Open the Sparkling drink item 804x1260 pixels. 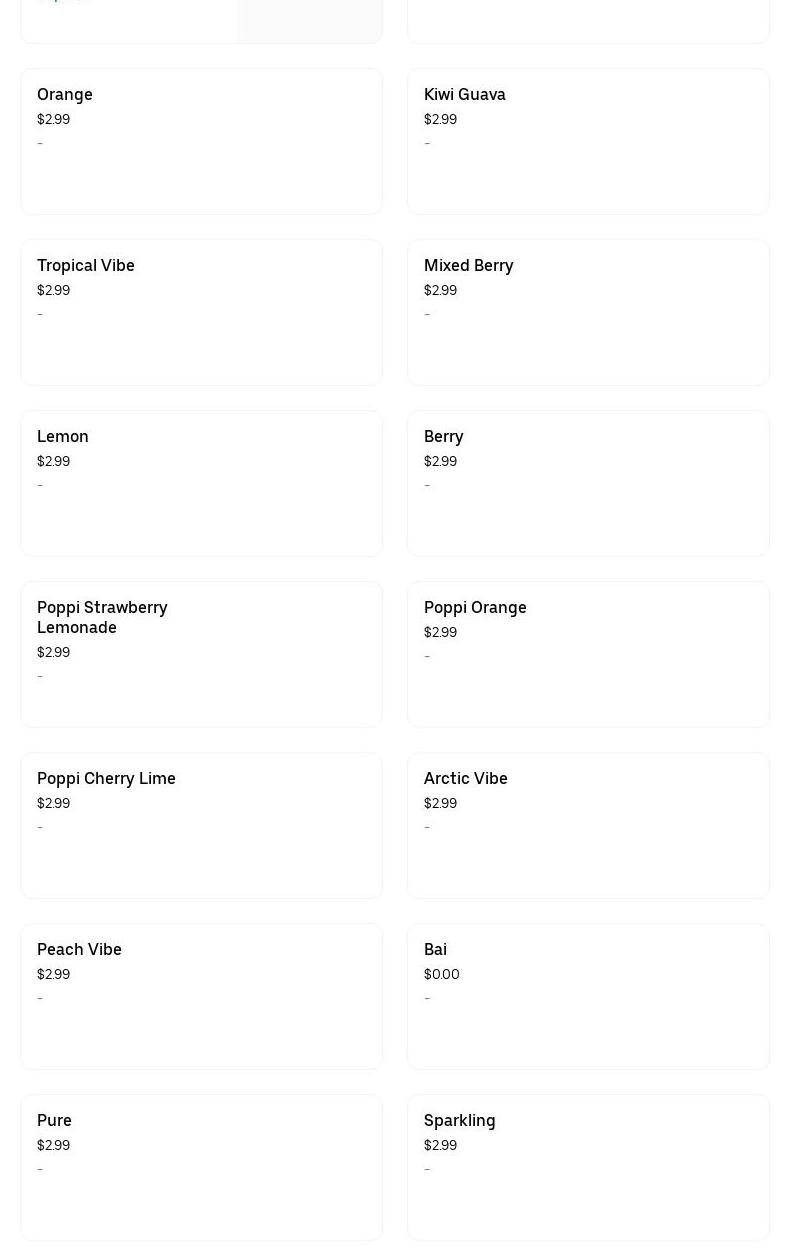click(588, 1167)
